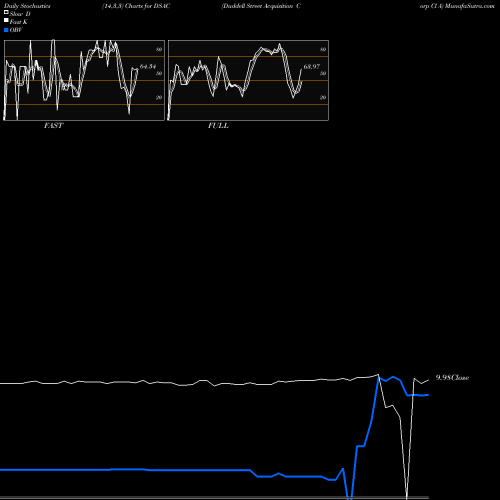Click the 'Slow D' legend label
Viewport: 500px width, 500px height.
(x=20, y=14)
